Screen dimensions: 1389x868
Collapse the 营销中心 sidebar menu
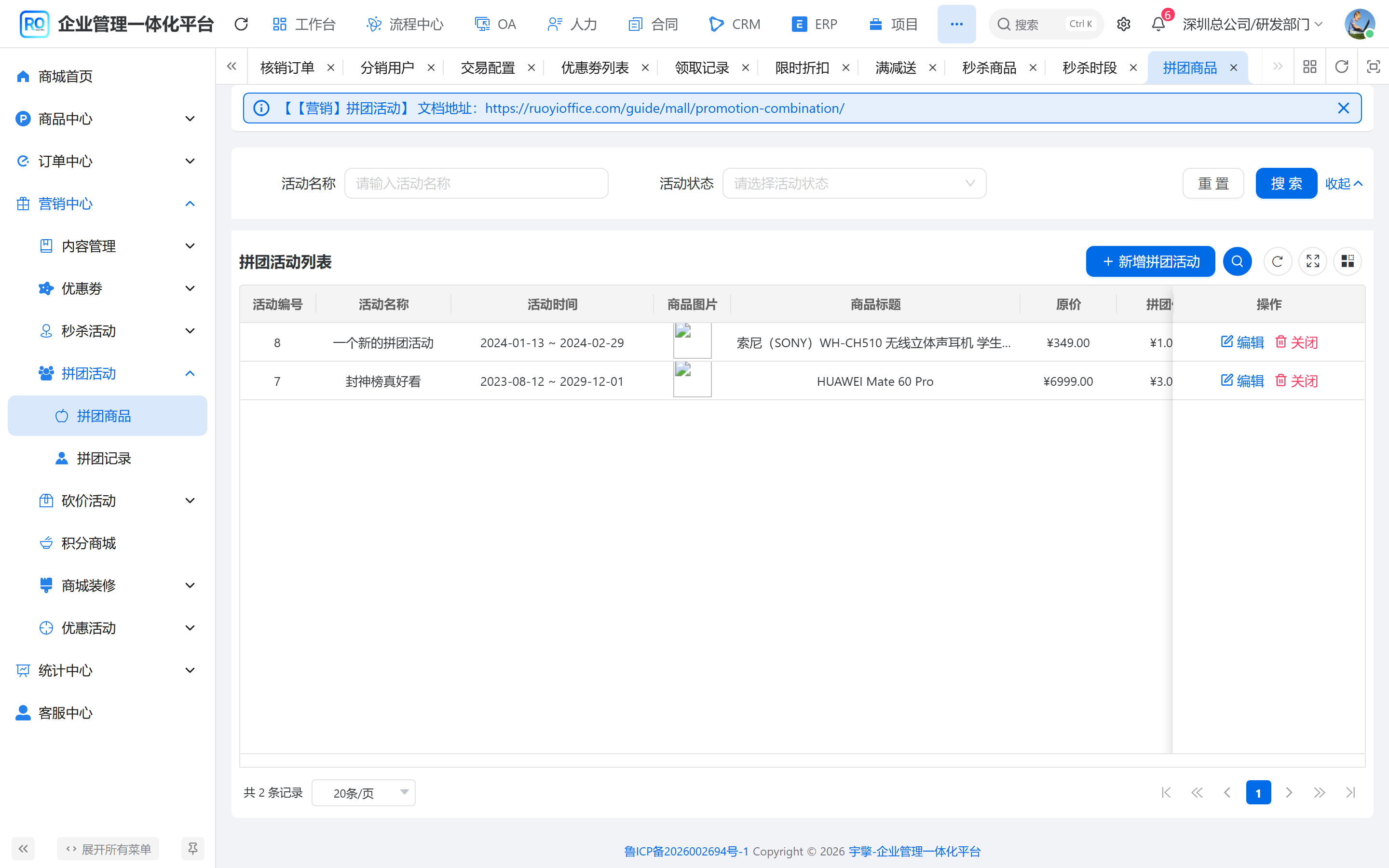tap(108, 204)
